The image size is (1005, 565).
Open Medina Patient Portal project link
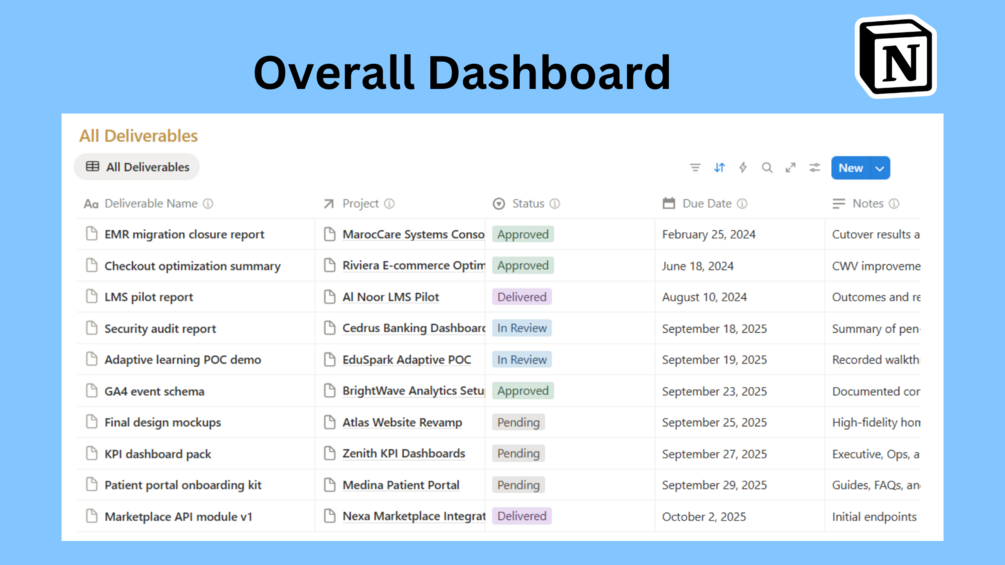point(401,485)
